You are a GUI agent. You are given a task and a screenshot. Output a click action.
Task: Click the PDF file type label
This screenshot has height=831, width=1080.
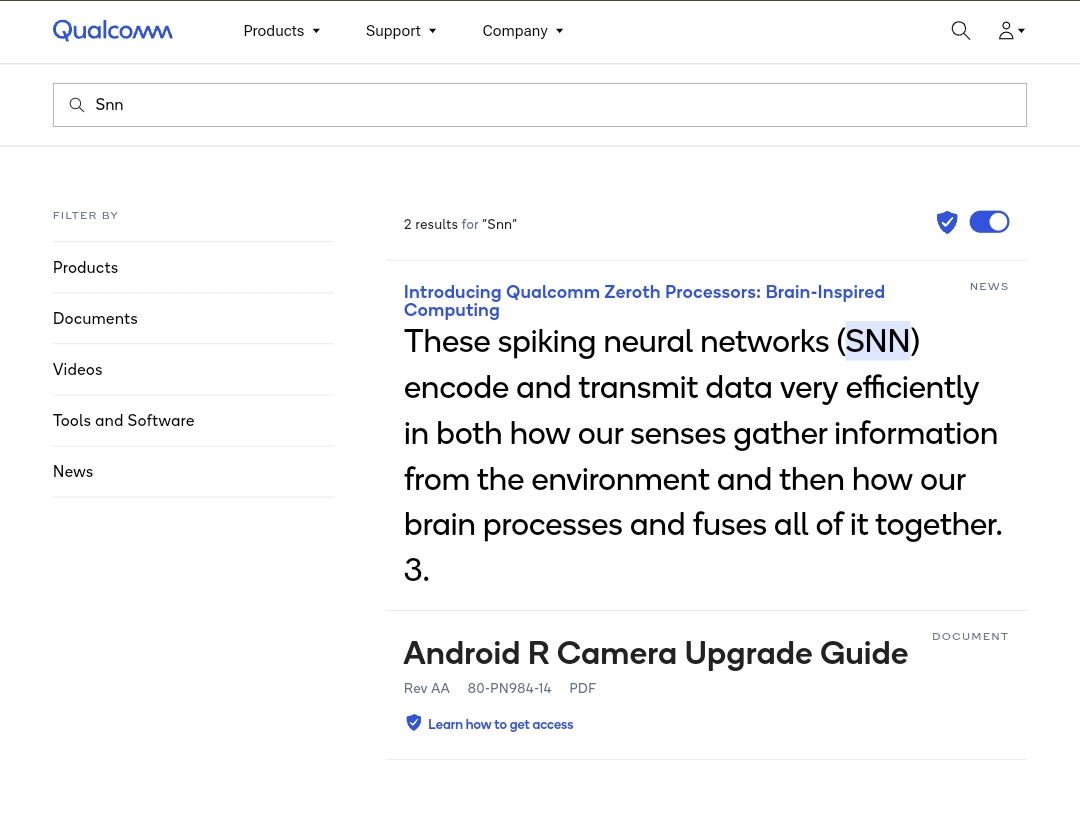tap(583, 688)
